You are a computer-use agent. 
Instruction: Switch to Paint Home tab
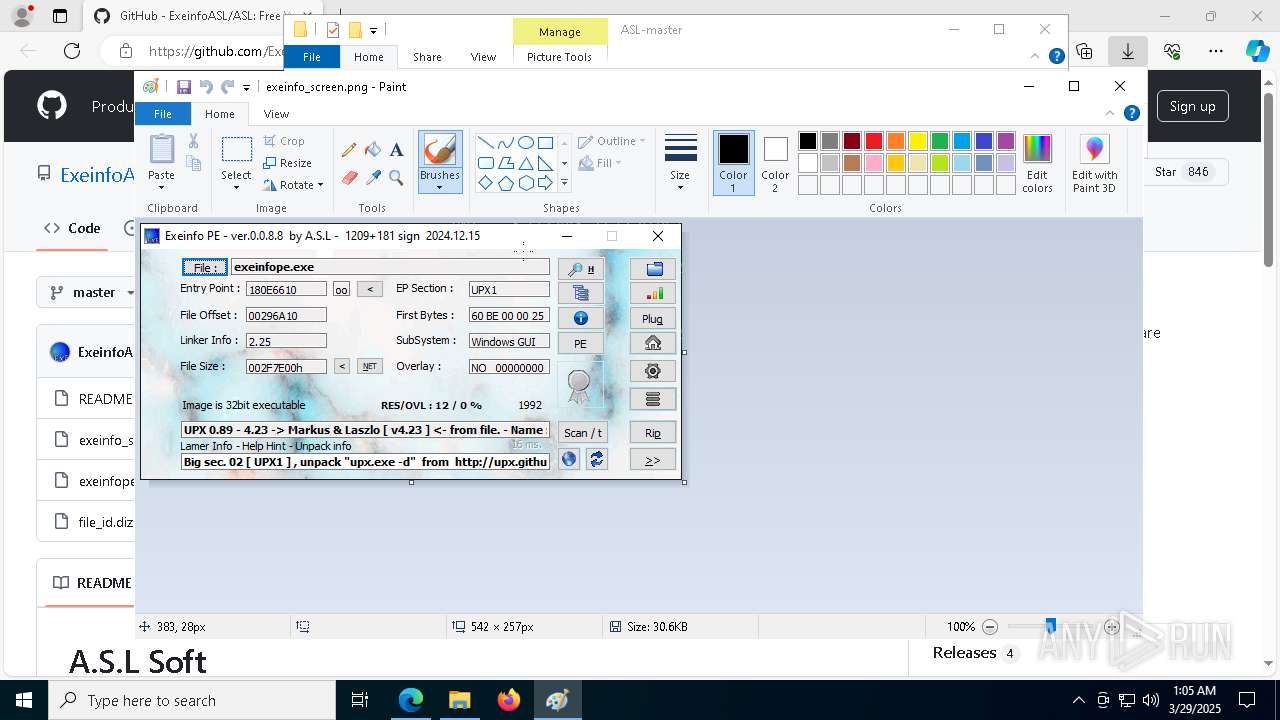coord(220,114)
